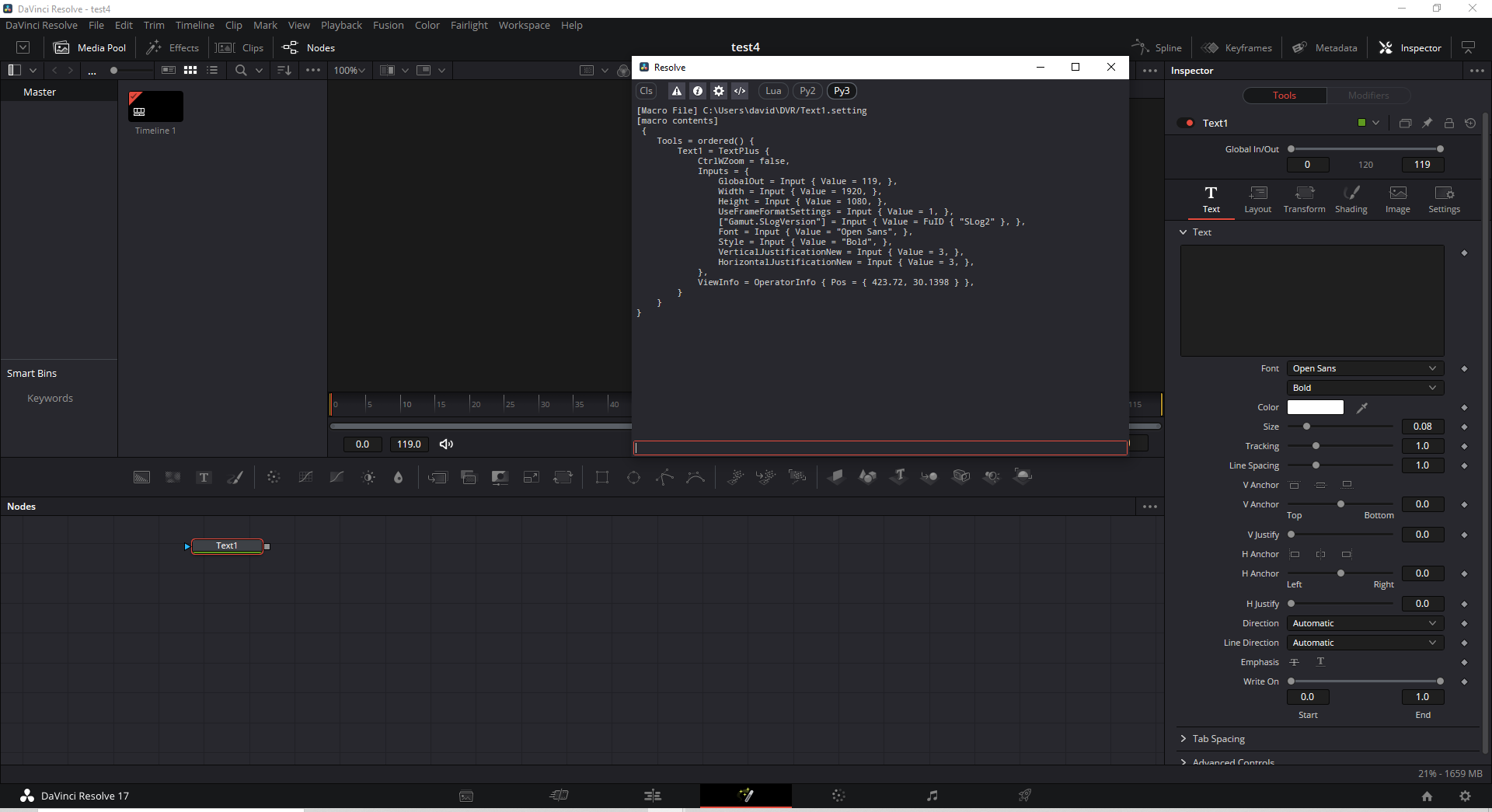Click the Inspector button in top bar
This screenshot has width=1492, height=812.
click(1410, 47)
